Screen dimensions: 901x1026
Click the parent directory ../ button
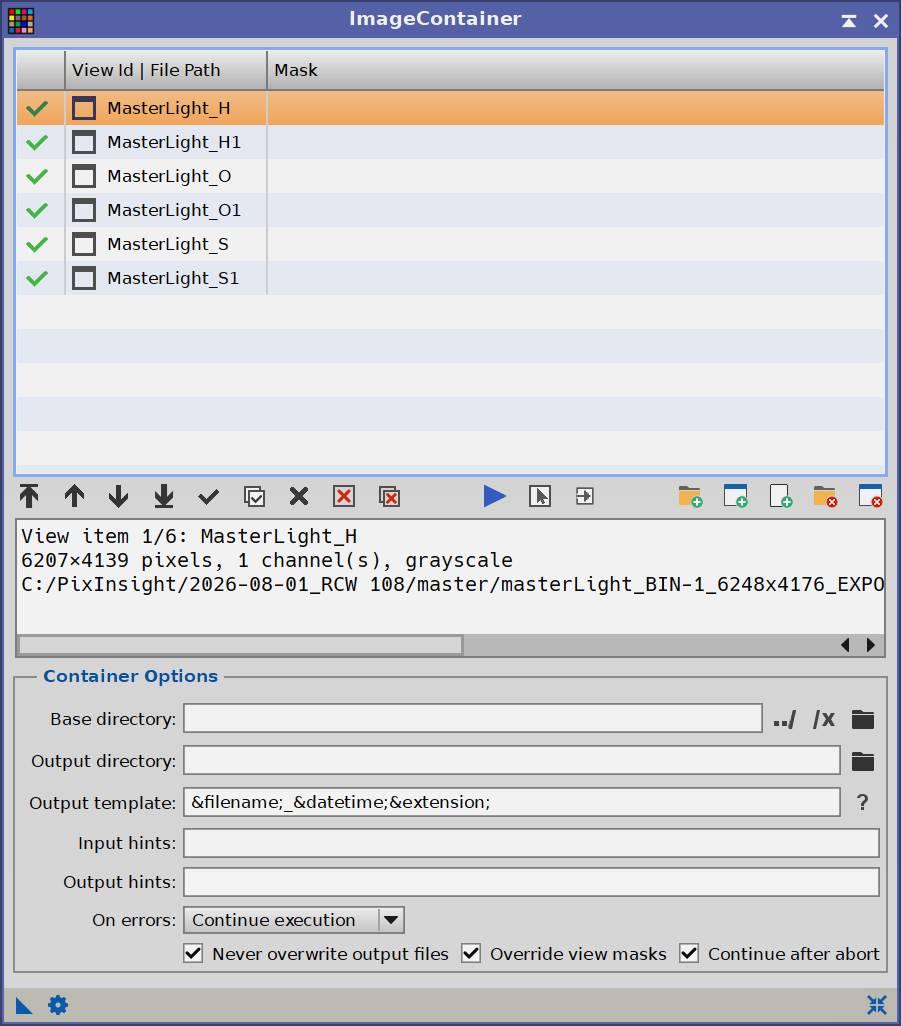click(785, 719)
